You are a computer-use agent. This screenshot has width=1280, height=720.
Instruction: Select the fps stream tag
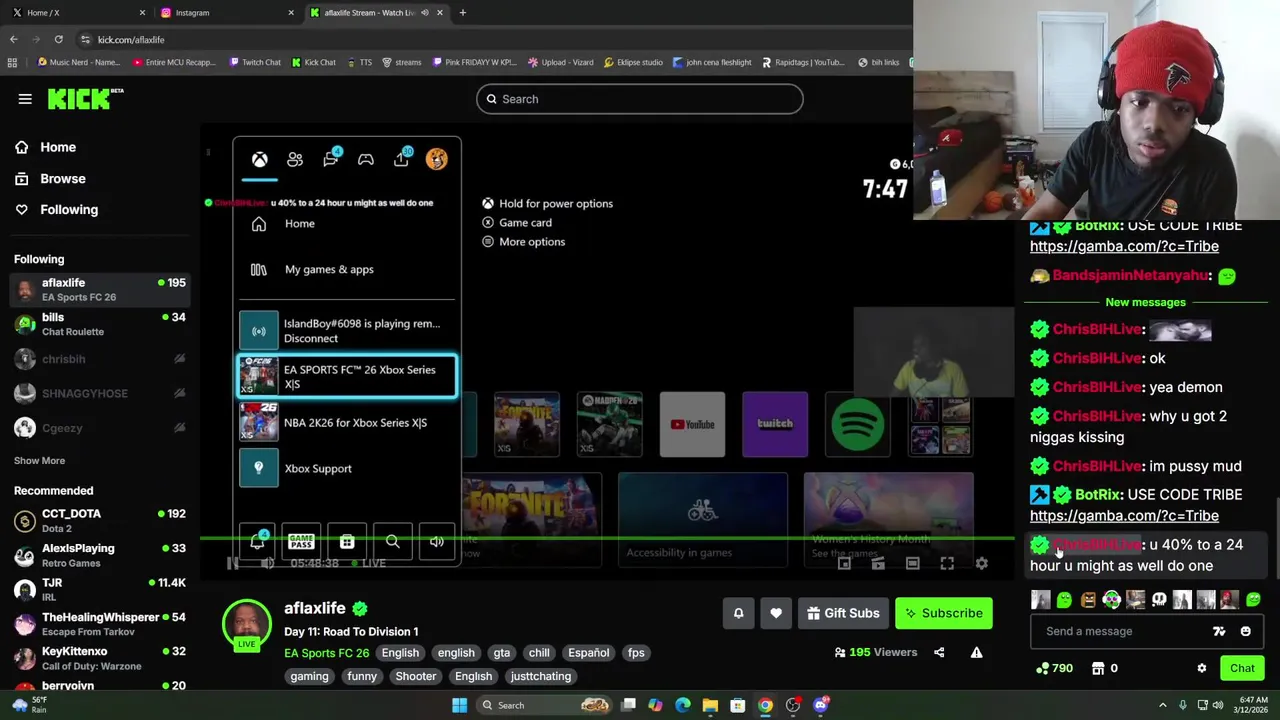[636, 653]
